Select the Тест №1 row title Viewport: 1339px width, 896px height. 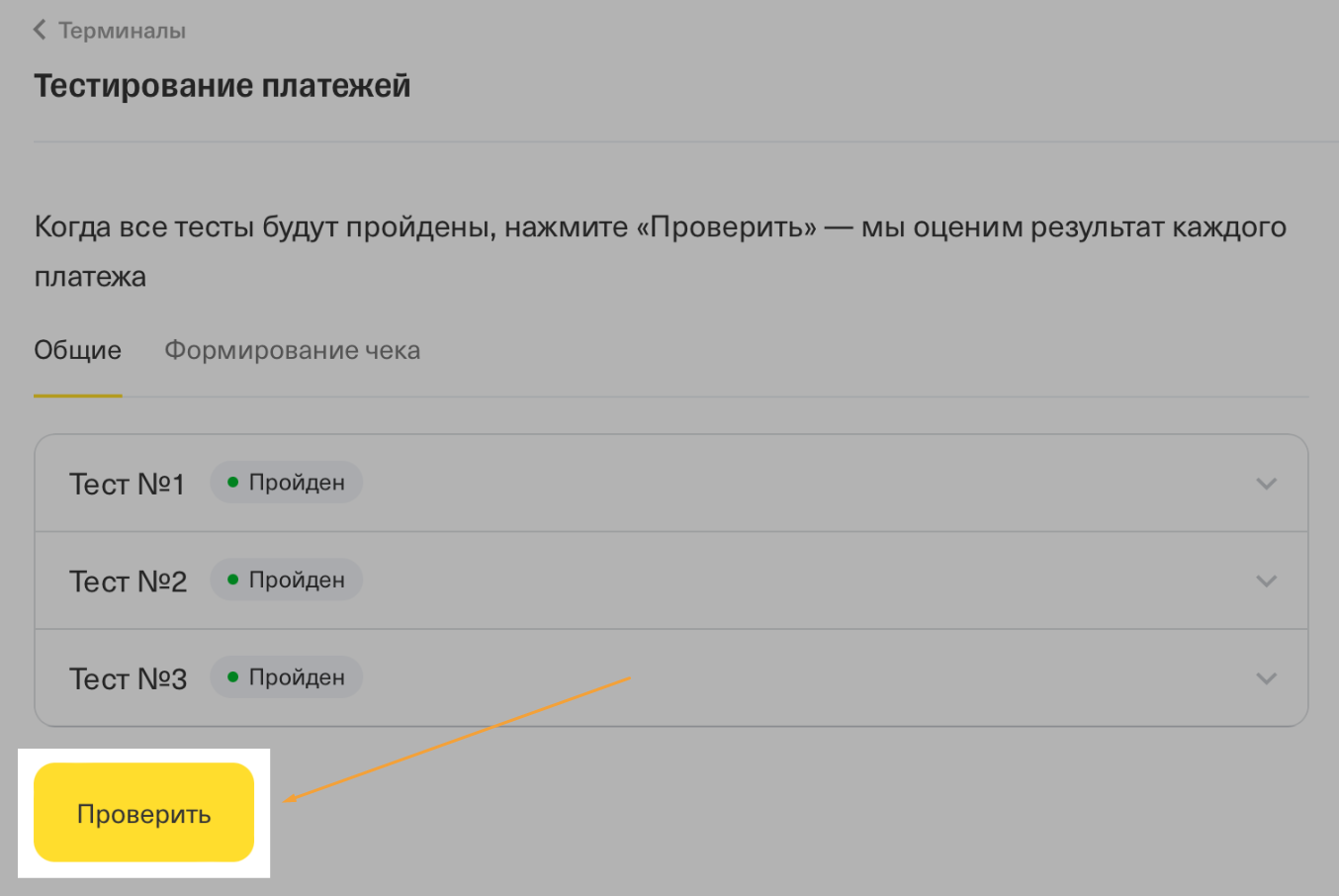click(x=127, y=485)
